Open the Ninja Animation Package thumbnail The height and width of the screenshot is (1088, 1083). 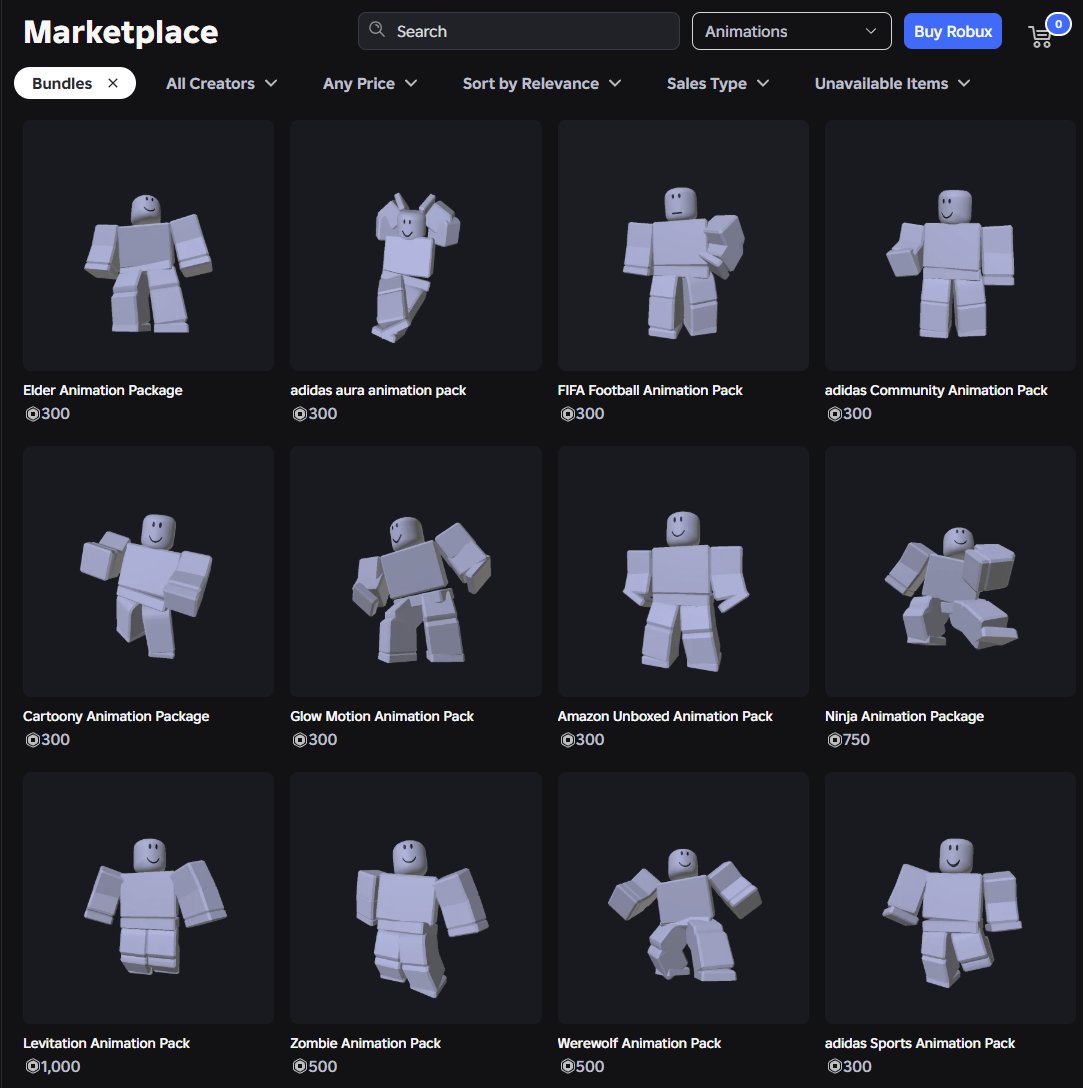tap(950, 572)
